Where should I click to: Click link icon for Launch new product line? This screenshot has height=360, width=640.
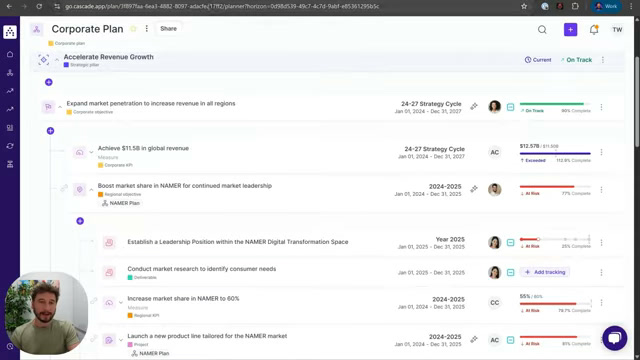click(474, 339)
